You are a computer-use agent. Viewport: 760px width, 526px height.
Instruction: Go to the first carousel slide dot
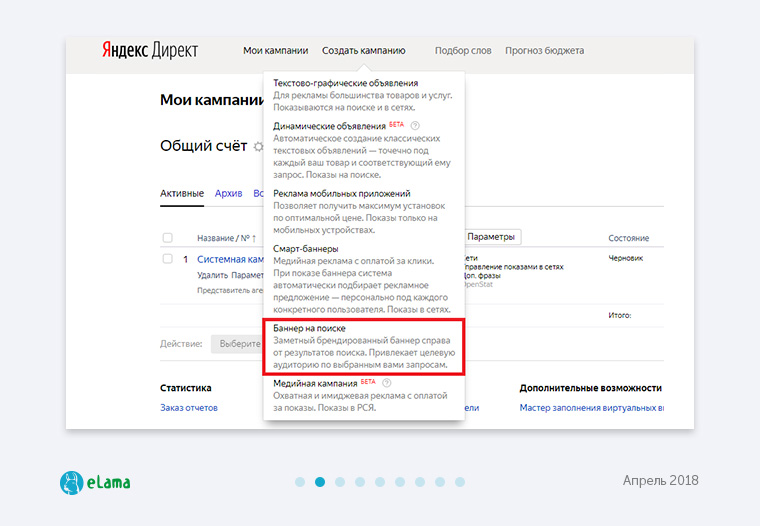click(x=300, y=482)
